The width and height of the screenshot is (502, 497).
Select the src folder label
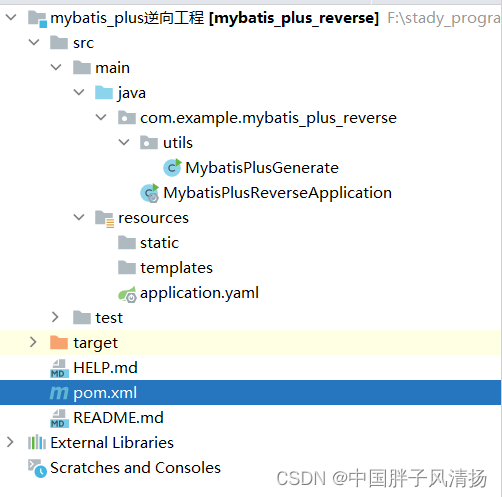point(83,43)
